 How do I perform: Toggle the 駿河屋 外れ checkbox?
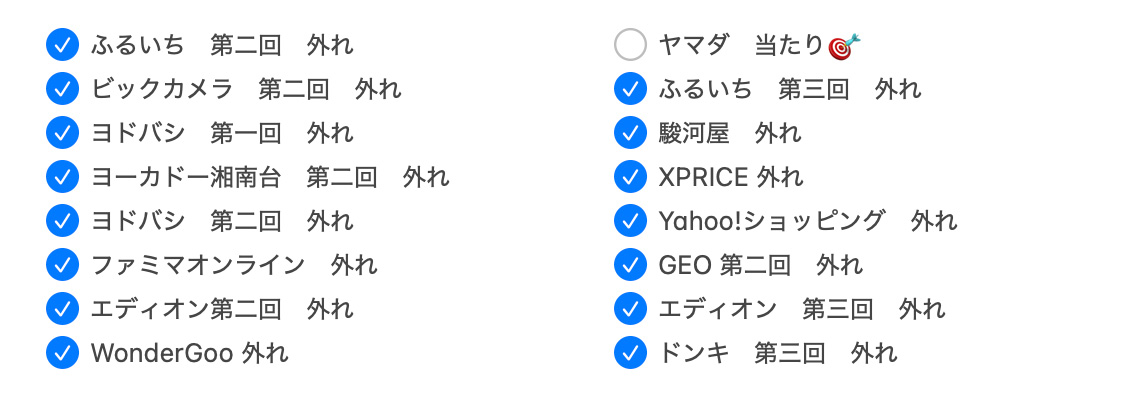pos(630,133)
